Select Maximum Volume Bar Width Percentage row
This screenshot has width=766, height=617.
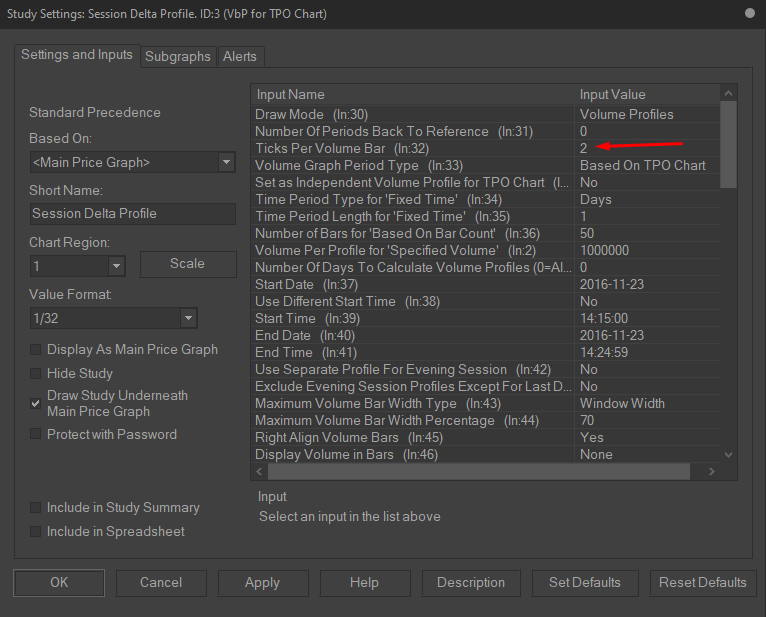pyautogui.click(x=486, y=421)
